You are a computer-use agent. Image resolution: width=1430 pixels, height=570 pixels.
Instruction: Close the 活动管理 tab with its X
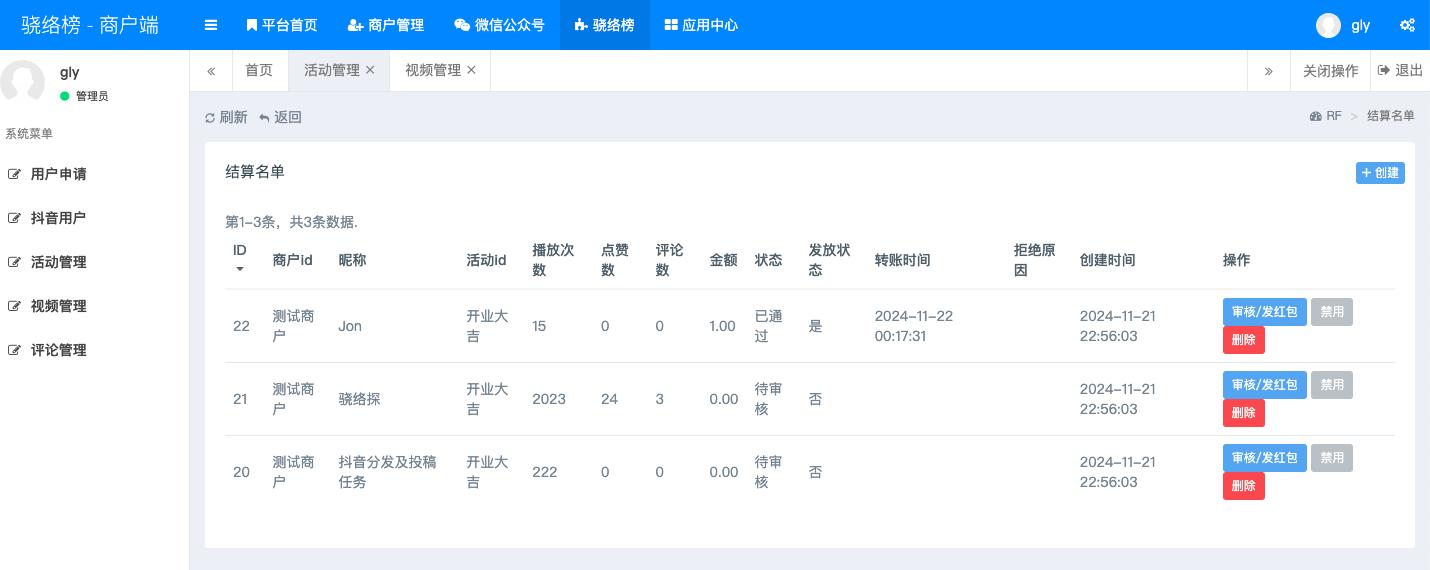coord(370,70)
